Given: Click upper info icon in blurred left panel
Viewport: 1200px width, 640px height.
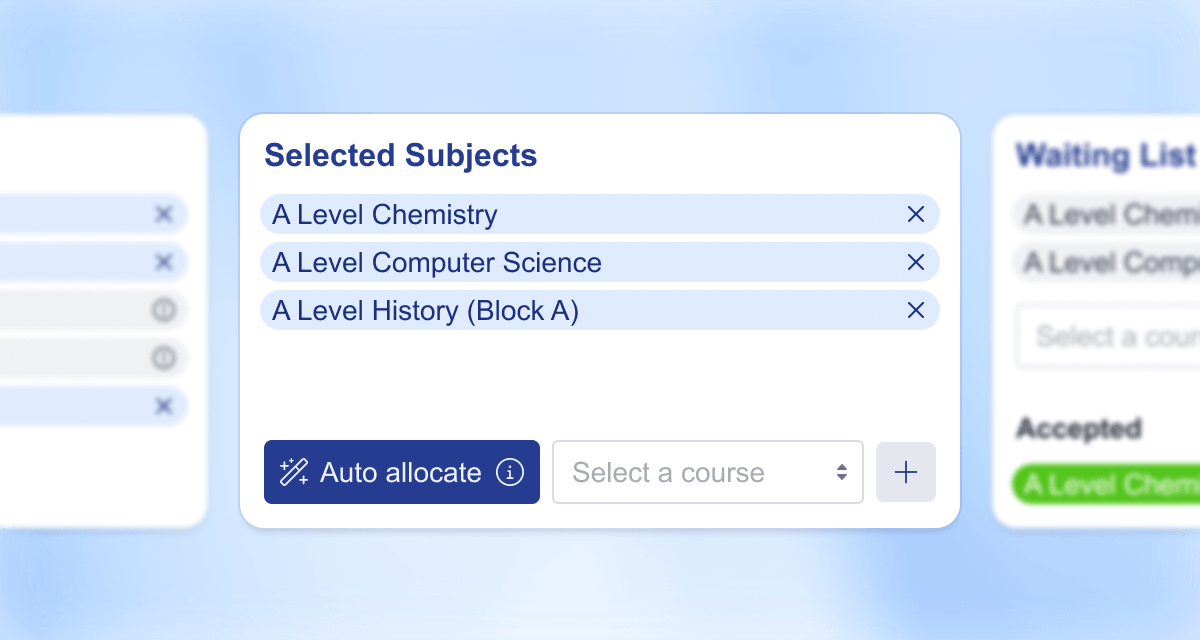Looking at the screenshot, I should [x=164, y=310].
